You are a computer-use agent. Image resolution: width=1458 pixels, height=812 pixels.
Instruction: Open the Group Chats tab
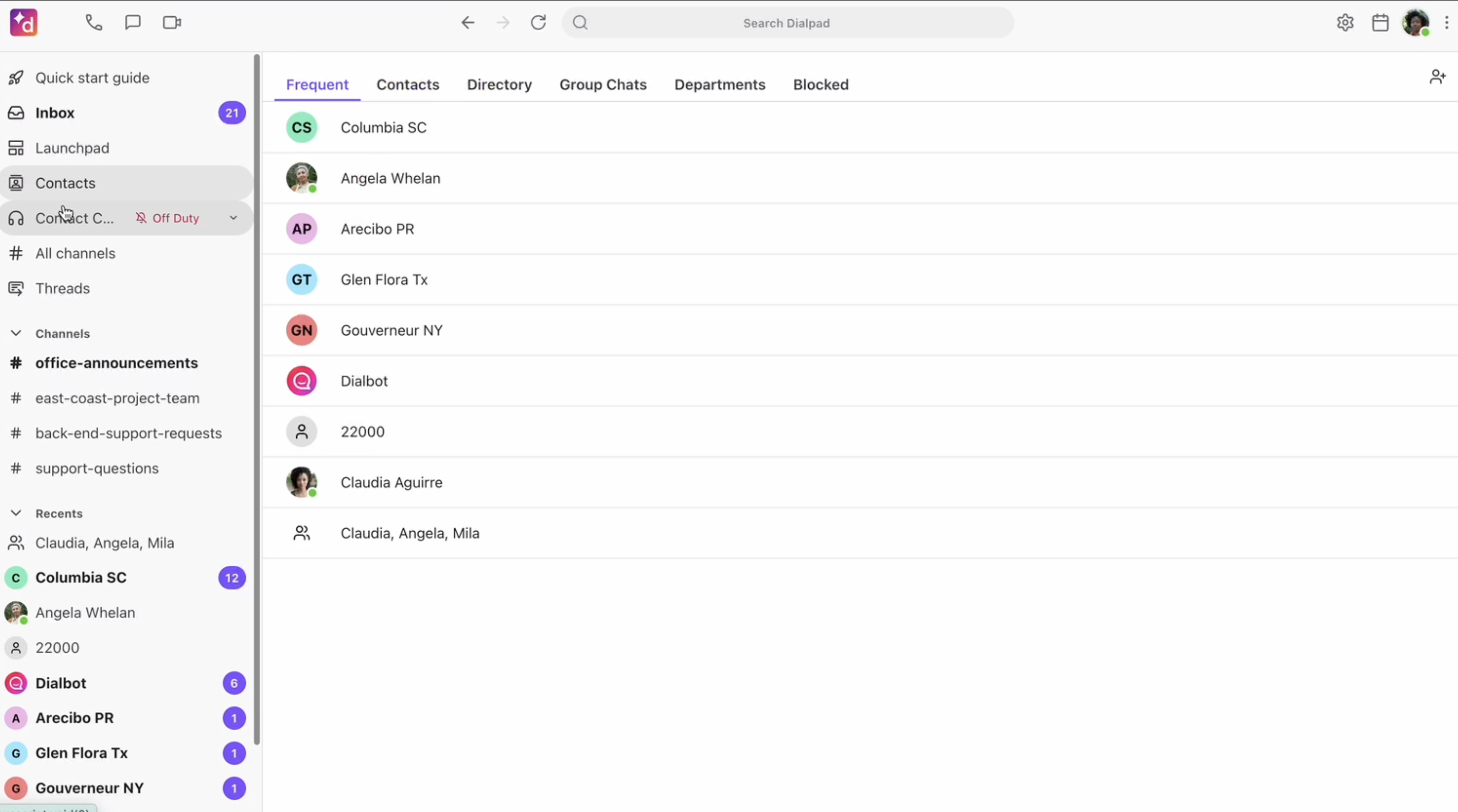[x=603, y=84]
